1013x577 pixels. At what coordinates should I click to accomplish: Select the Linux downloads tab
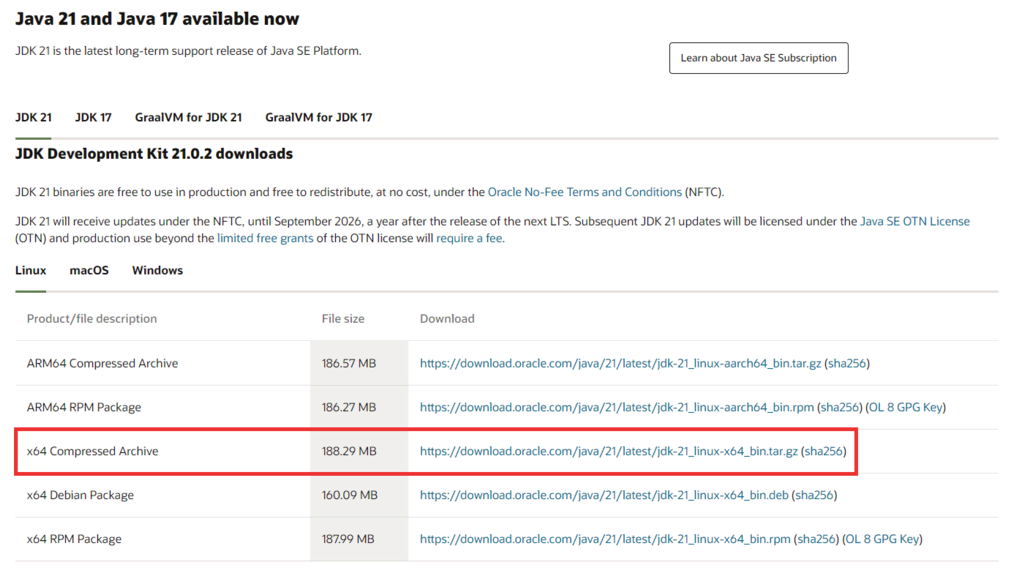(x=30, y=270)
